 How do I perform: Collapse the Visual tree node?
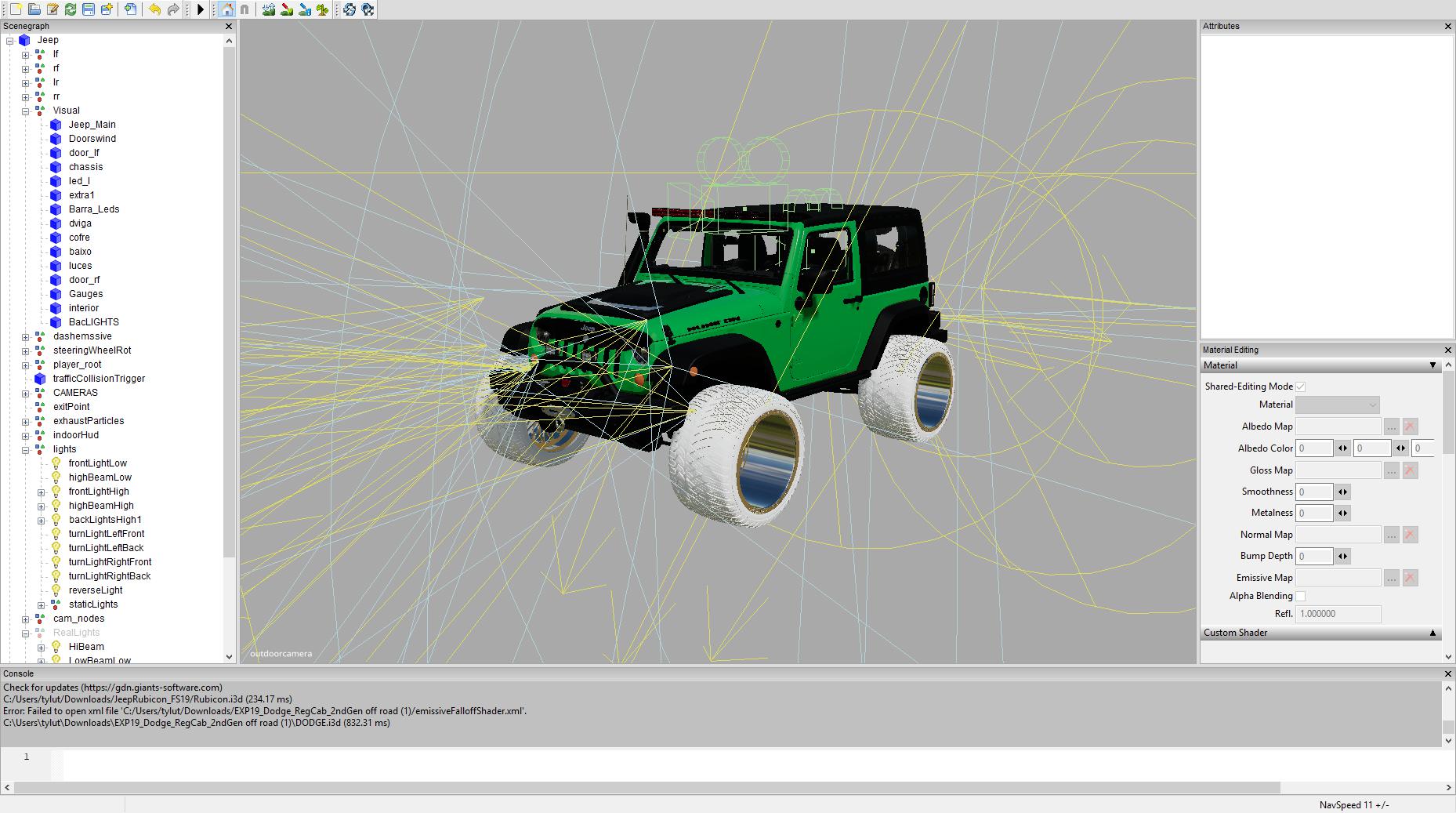25,111
